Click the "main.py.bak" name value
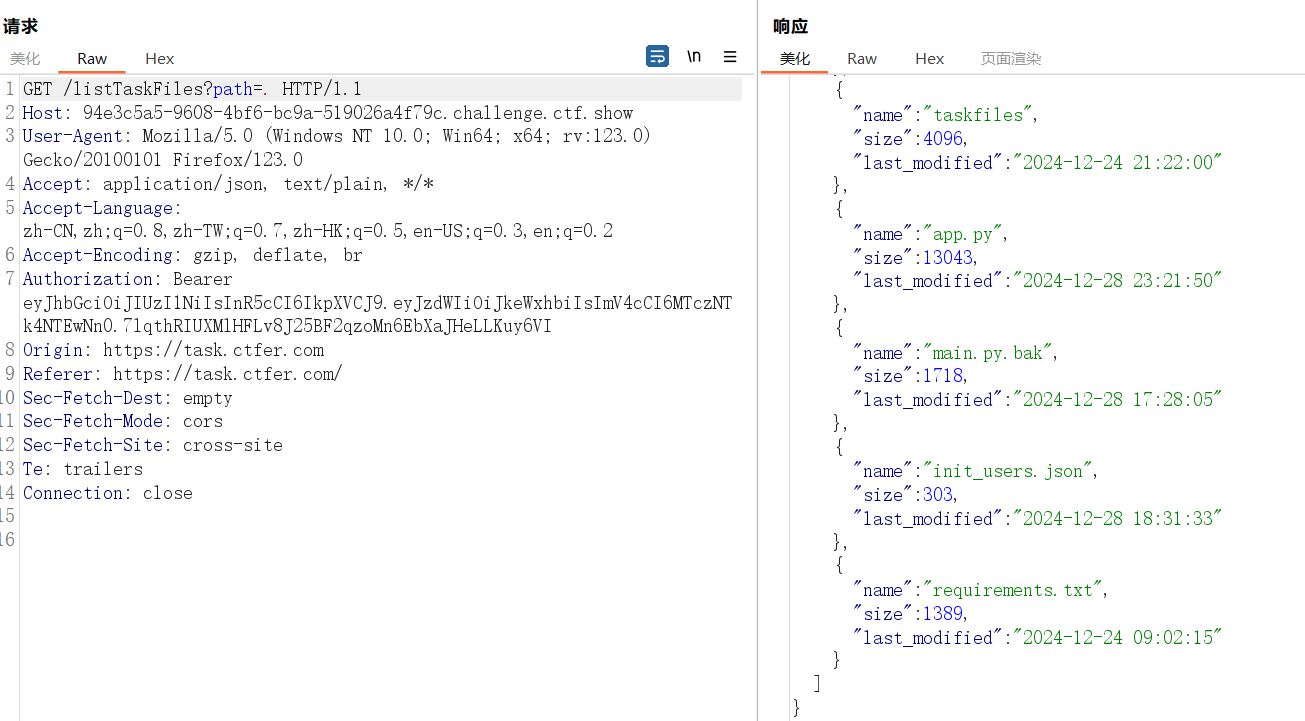Viewport: 1305px width, 721px height. [989, 353]
